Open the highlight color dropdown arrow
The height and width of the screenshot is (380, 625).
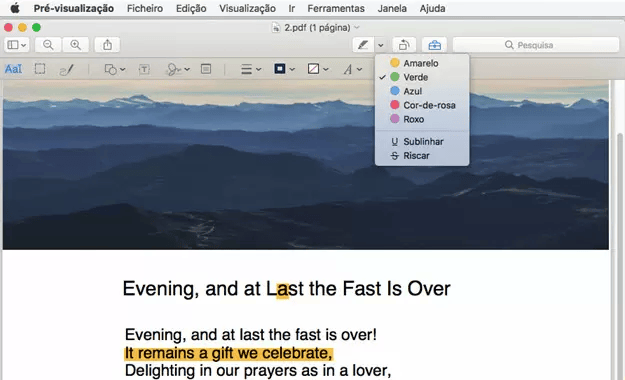[x=381, y=45]
